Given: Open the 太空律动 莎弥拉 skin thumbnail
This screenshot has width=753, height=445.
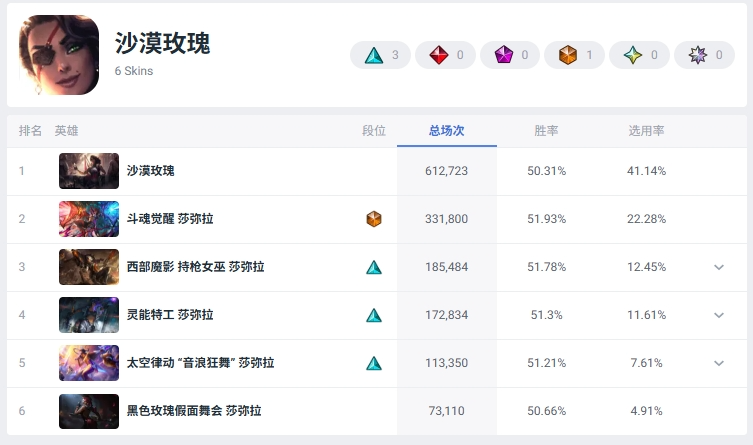Looking at the screenshot, I should 89,363.
